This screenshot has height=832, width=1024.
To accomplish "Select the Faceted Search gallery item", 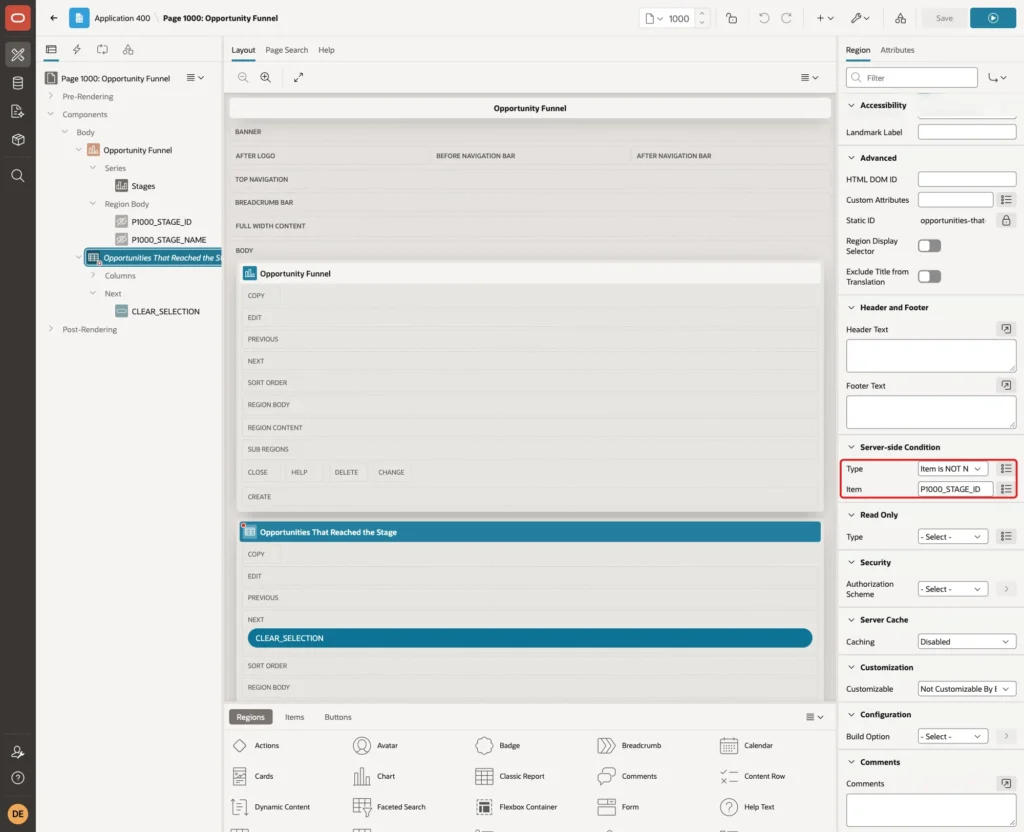I will pos(389,807).
